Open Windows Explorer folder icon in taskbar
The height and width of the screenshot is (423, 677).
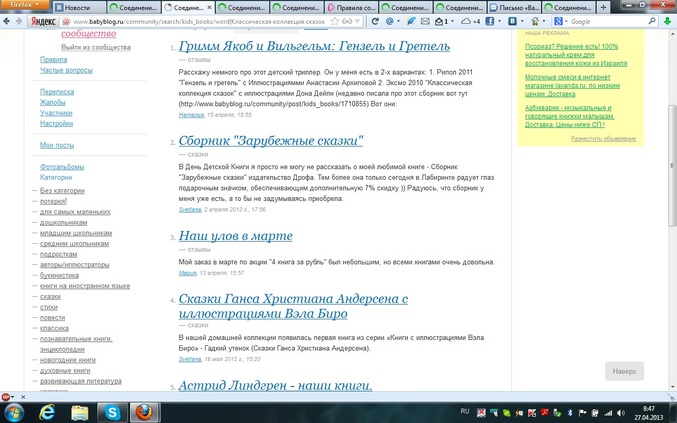tap(80, 411)
